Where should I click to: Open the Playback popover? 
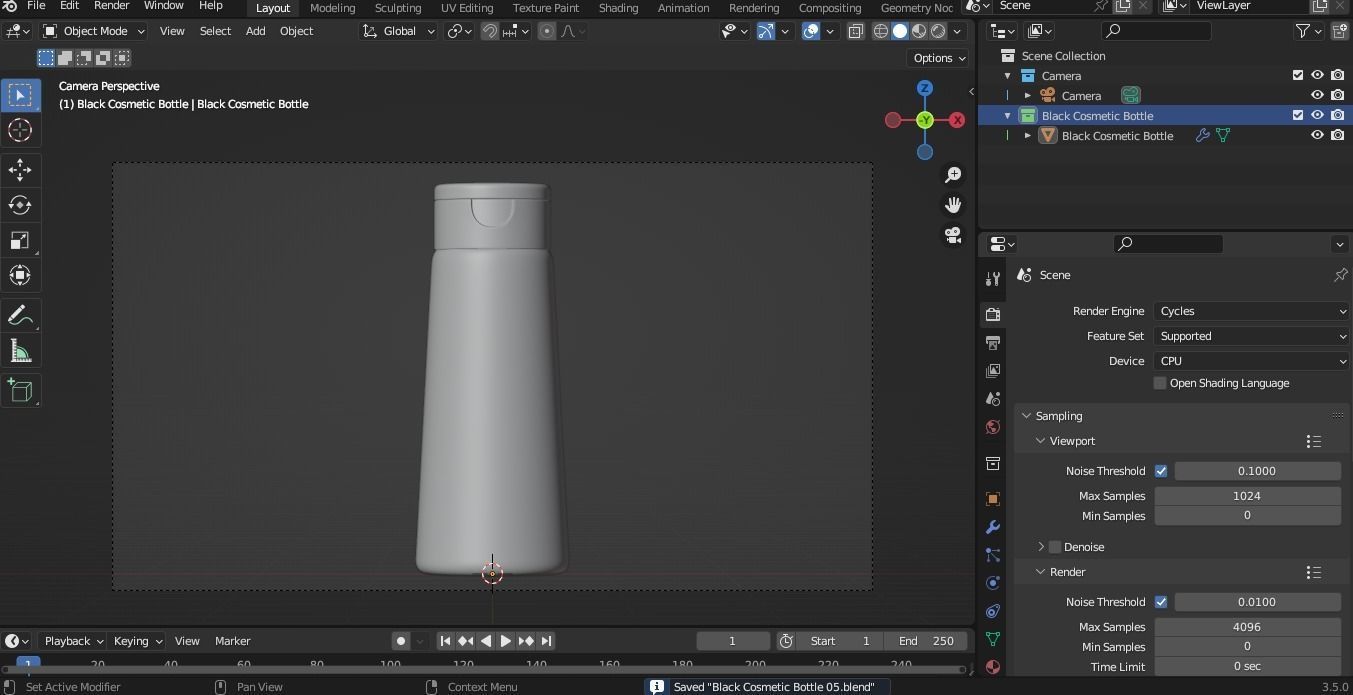(73, 641)
